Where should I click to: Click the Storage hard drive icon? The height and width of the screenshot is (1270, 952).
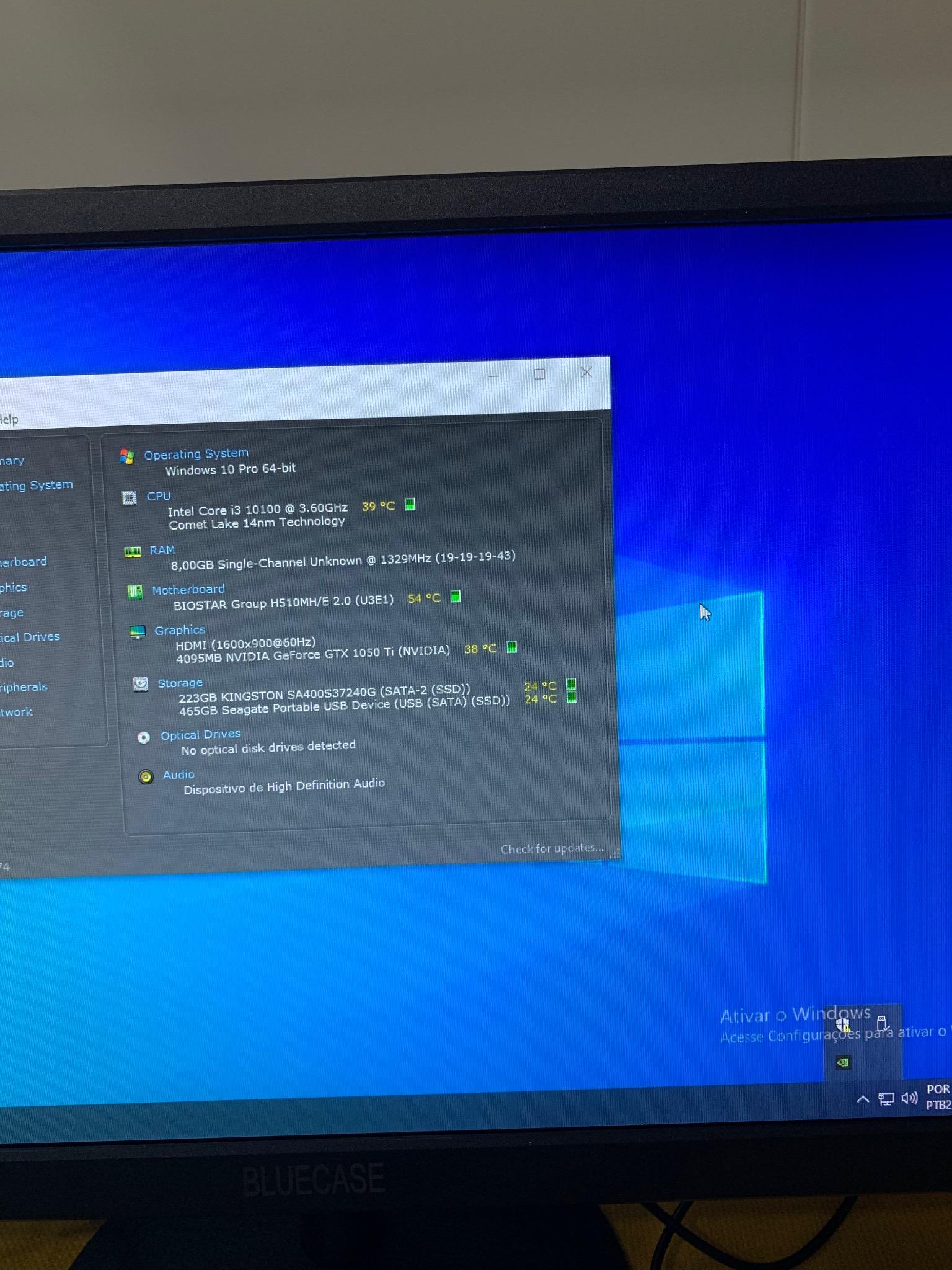pos(141,684)
